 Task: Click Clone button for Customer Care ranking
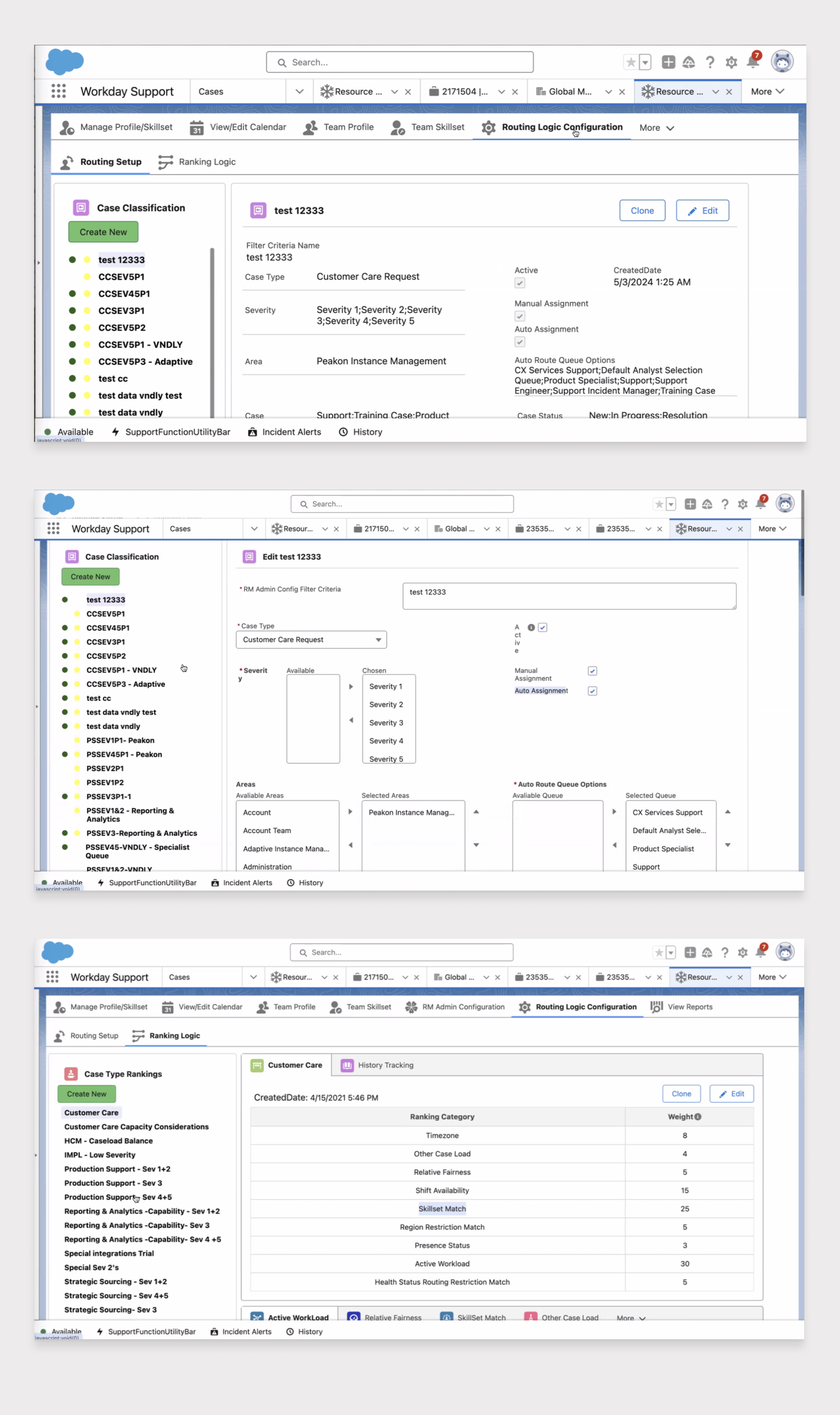681,1094
